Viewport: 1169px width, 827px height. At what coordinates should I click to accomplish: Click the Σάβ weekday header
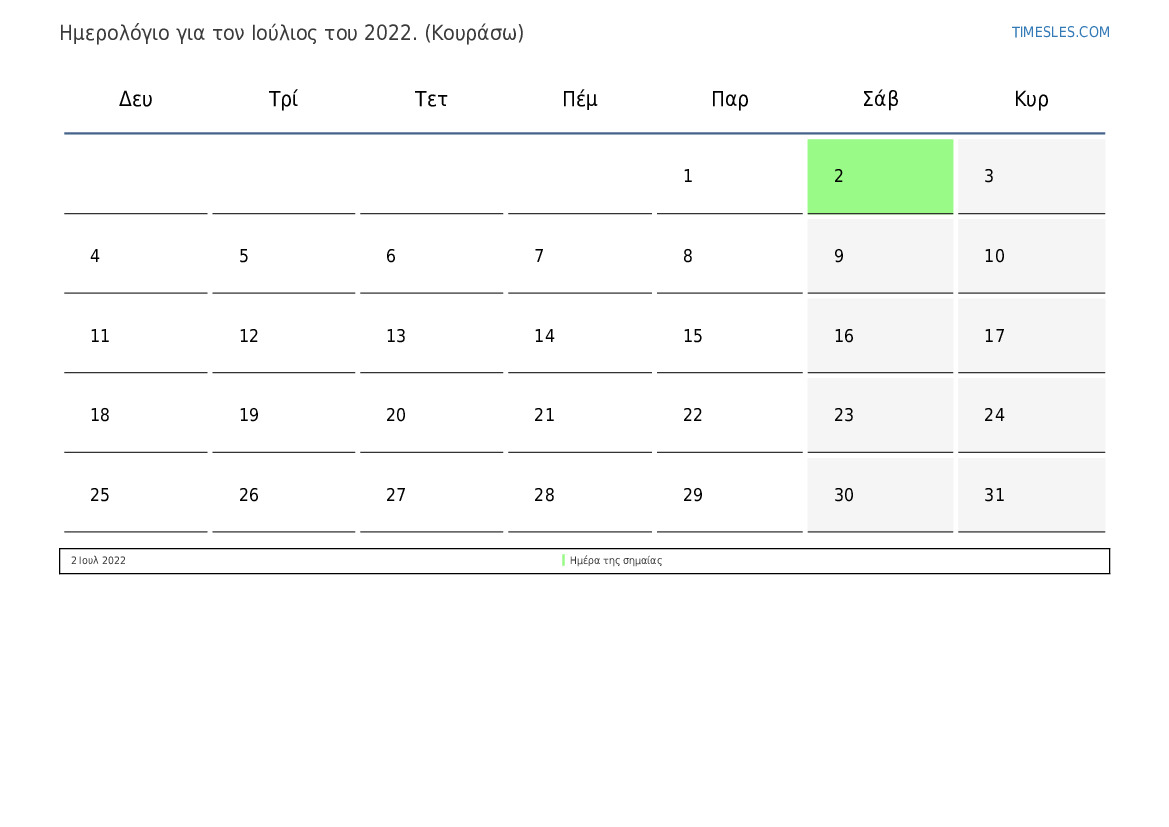880,98
